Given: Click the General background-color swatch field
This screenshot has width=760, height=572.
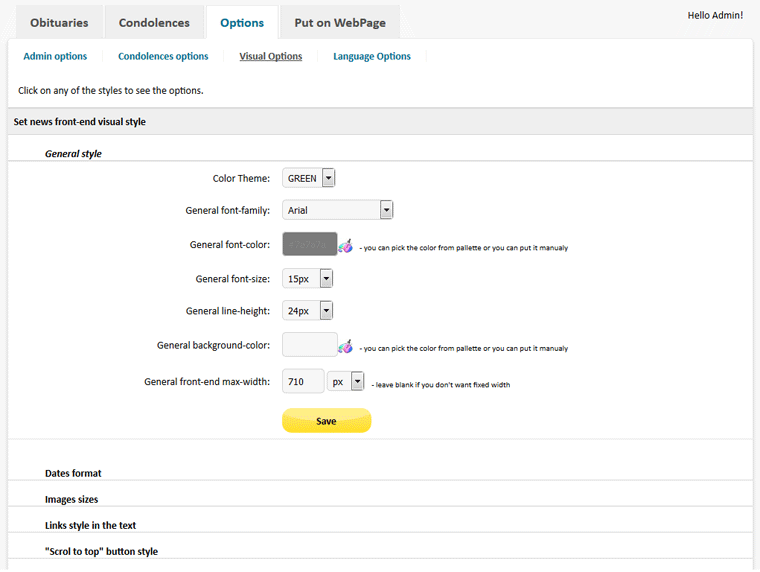Looking at the screenshot, I should click(310, 345).
